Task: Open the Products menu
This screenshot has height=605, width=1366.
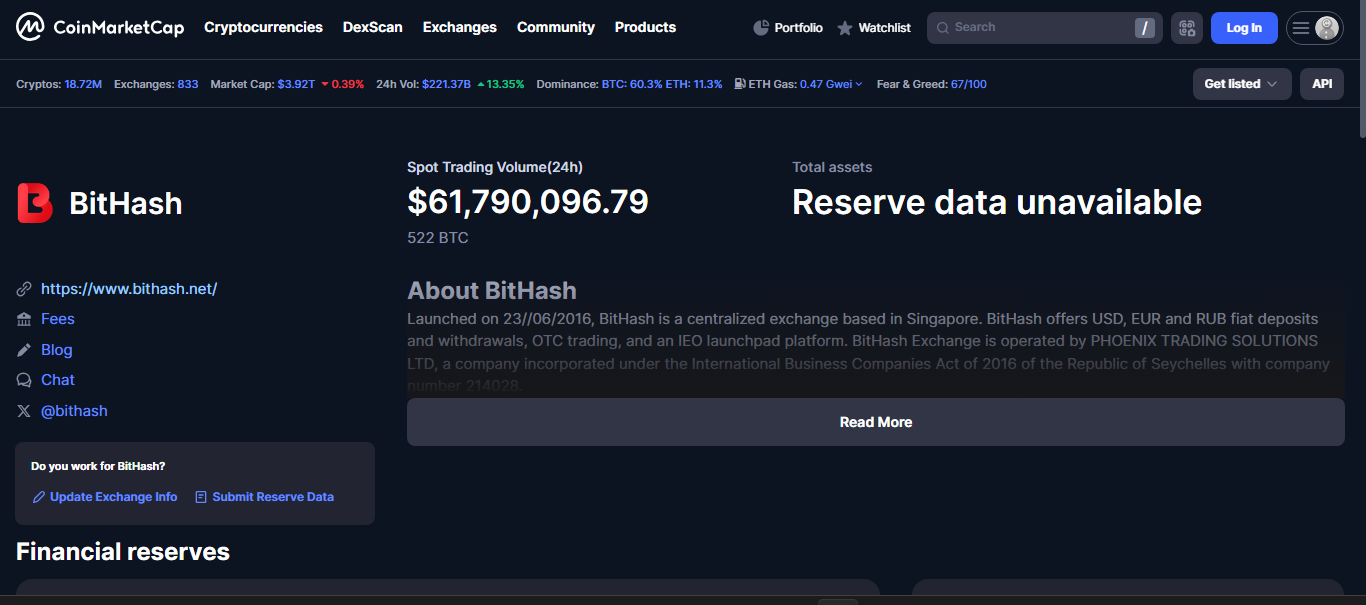Action: [x=645, y=27]
